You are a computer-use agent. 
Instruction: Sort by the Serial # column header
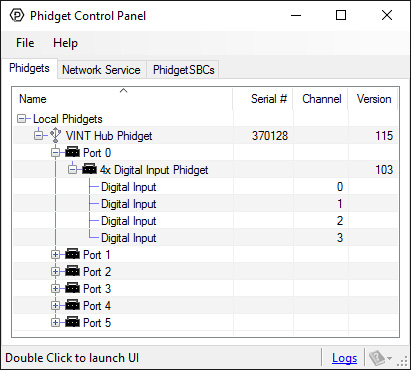pos(263,99)
